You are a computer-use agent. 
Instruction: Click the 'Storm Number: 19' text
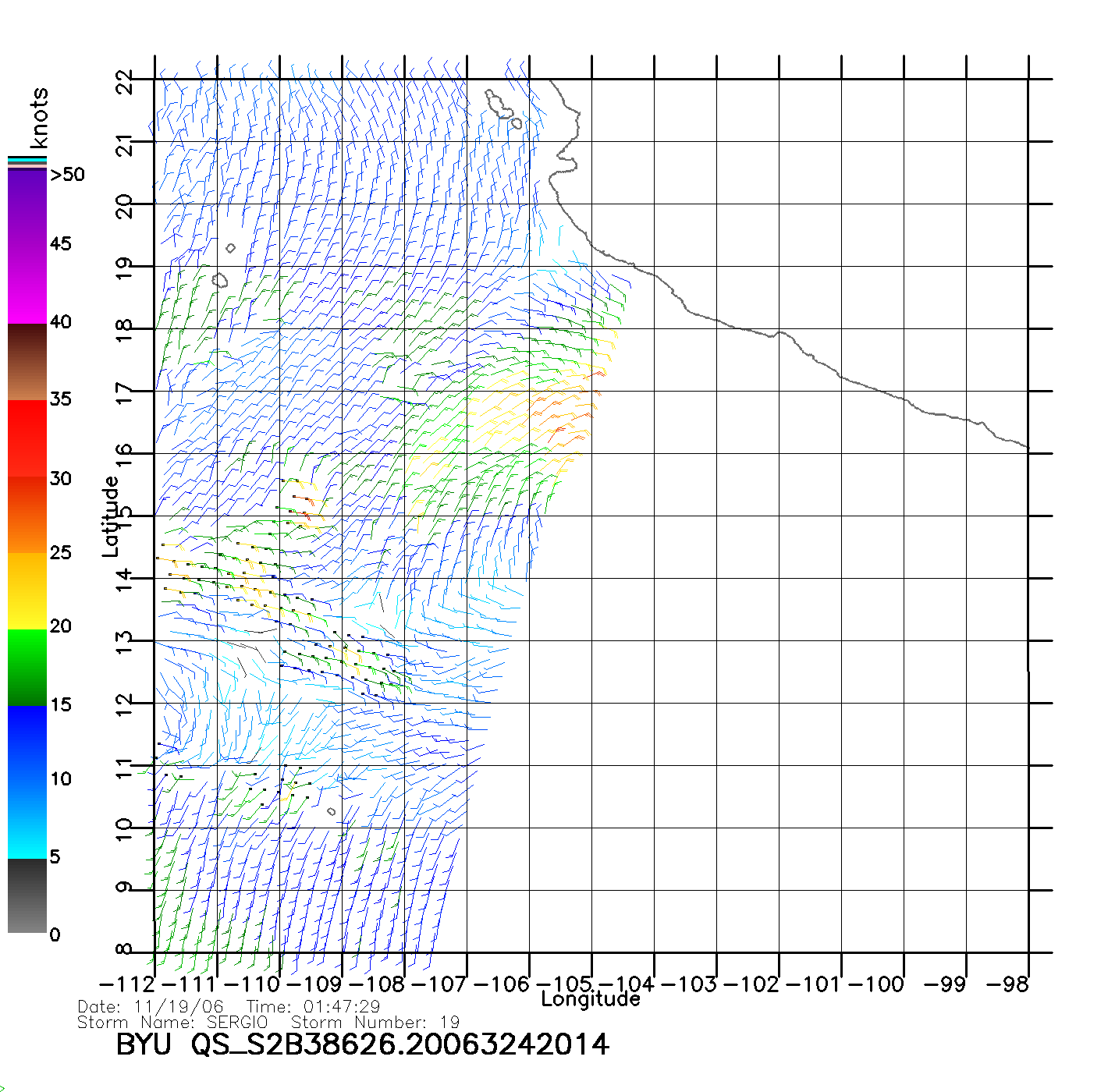click(x=375, y=1023)
